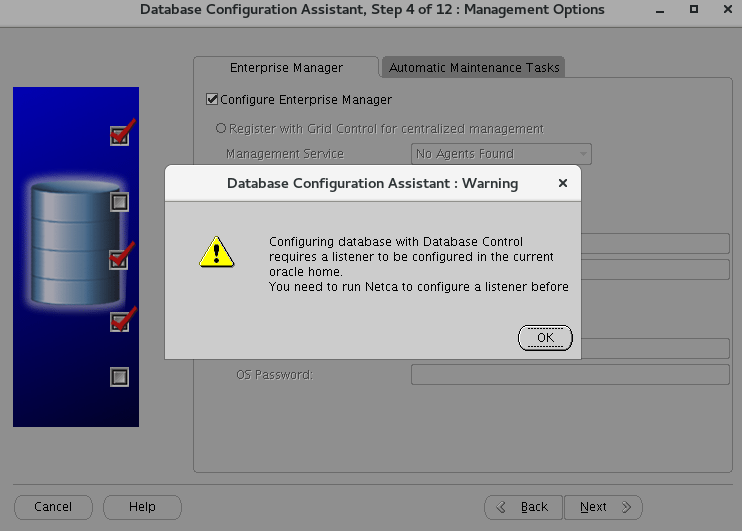The width and height of the screenshot is (742, 531).
Task: Toggle Configure Enterprise Manager checkbox
Action: point(212,99)
